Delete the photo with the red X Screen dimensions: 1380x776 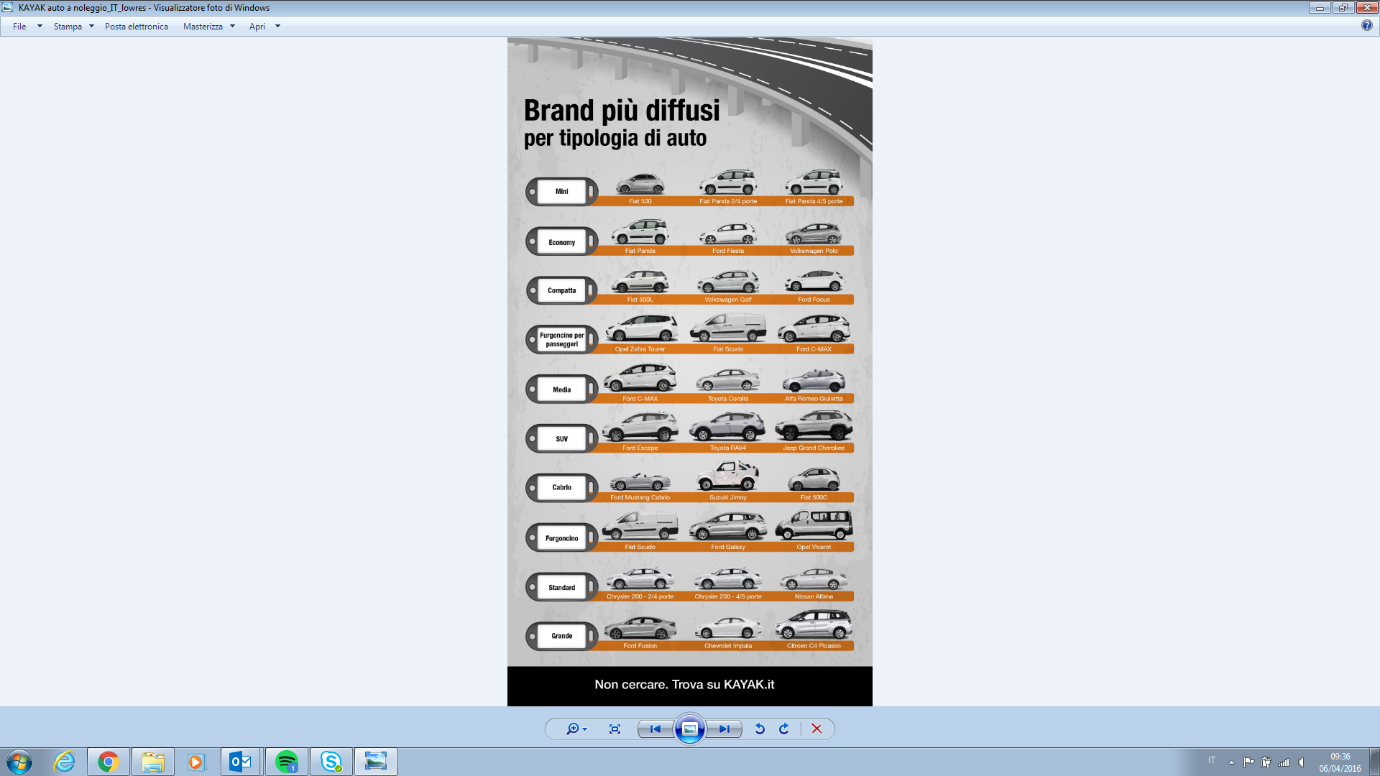pyautogui.click(x=816, y=729)
